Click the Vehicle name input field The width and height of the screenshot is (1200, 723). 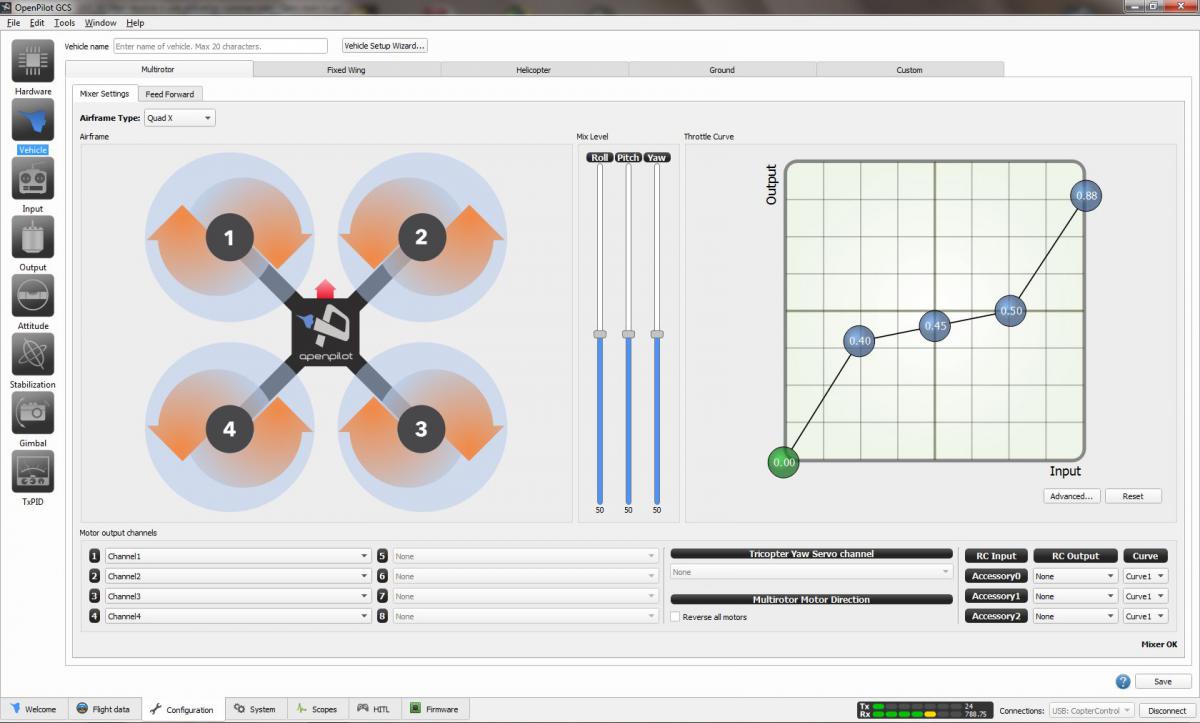(x=220, y=46)
